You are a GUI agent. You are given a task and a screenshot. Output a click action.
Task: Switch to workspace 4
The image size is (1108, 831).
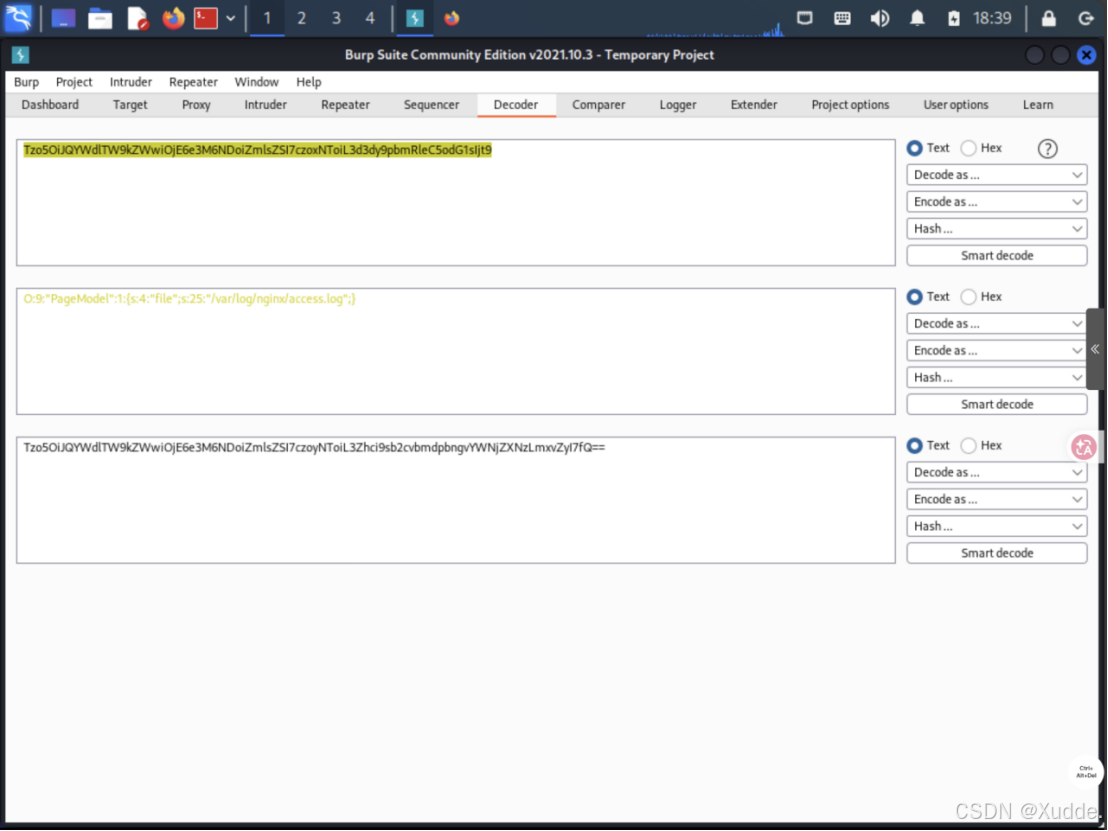pyautogui.click(x=370, y=18)
